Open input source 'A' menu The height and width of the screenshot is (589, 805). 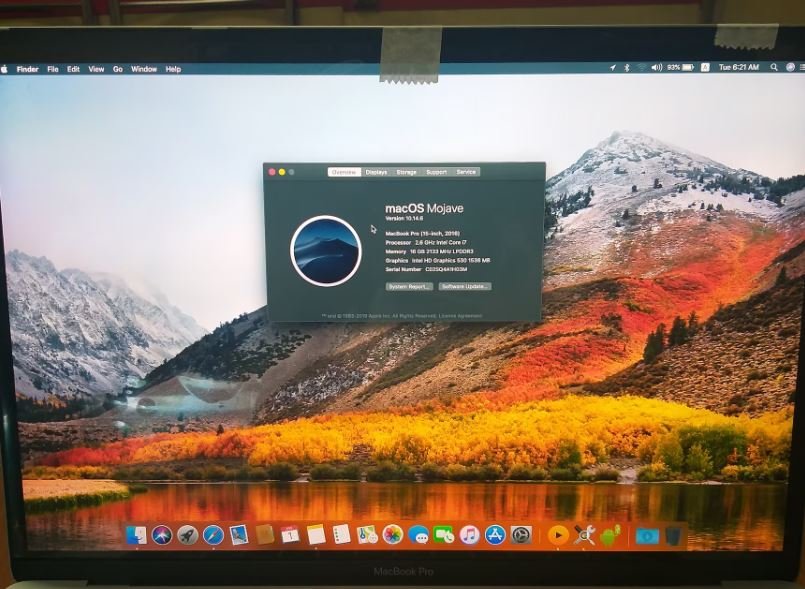pos(705,67)
